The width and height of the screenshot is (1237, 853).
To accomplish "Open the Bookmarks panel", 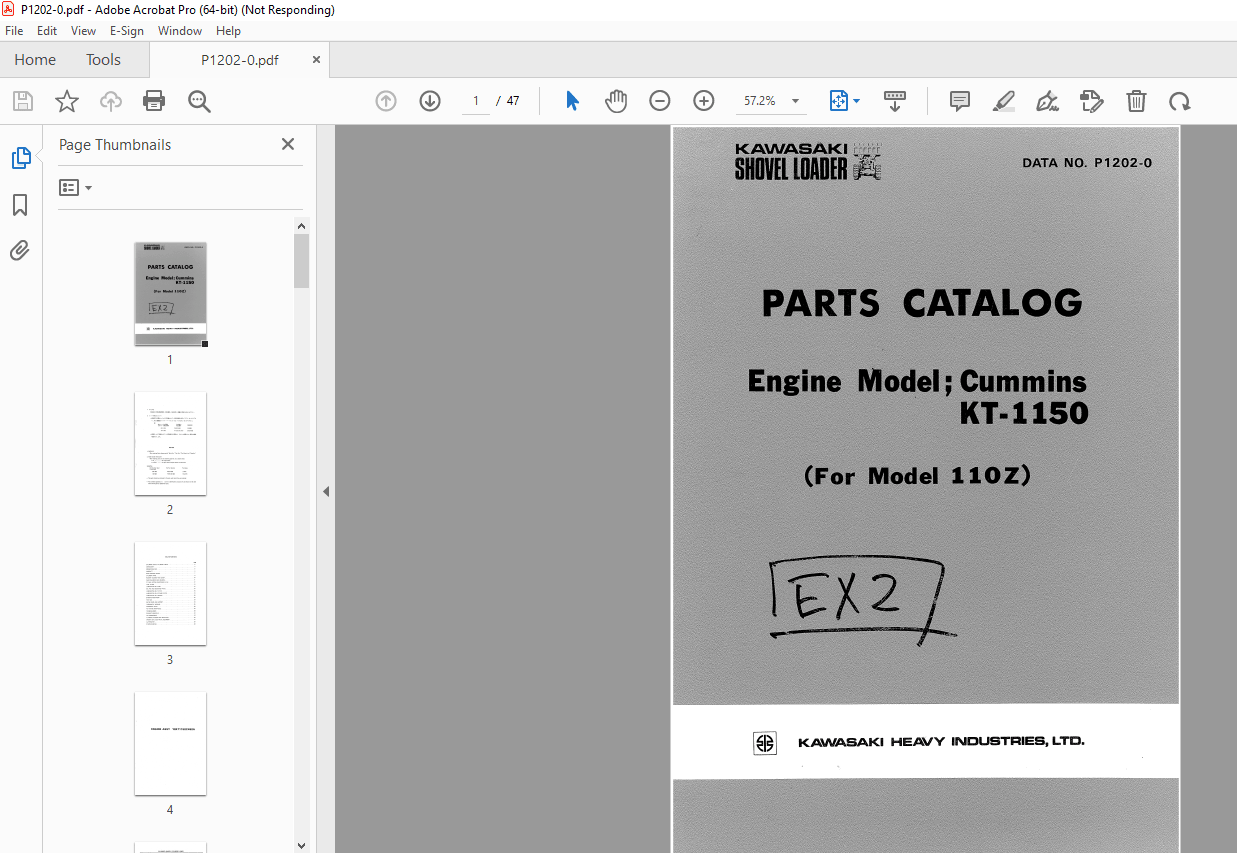I will coord(20,205).
